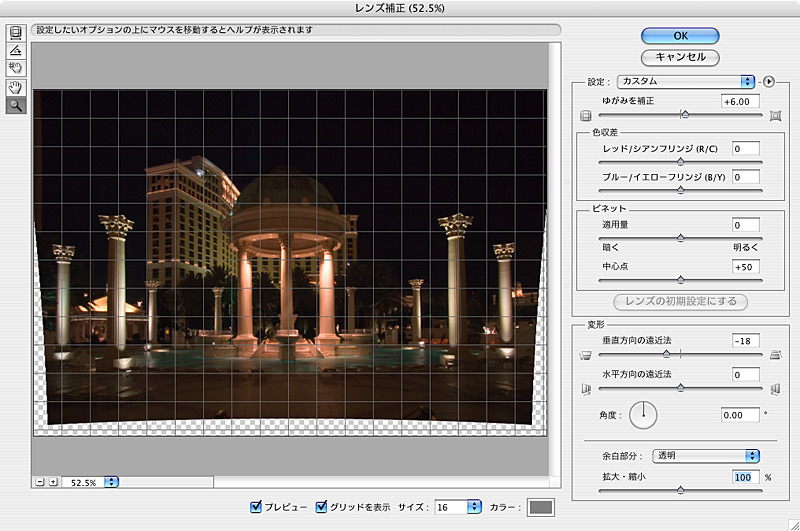
Task: Click the 暗く label under vignette slider
Action: pos(611,247)
